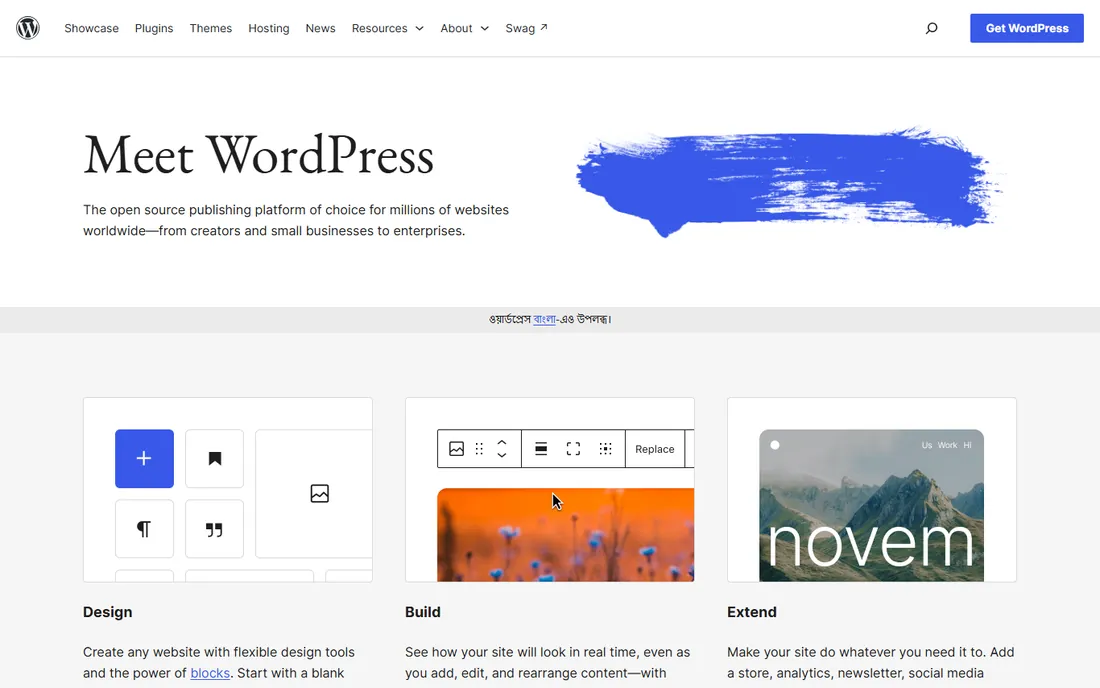Expand the Resources dropdown chevron

click(420, 29)
